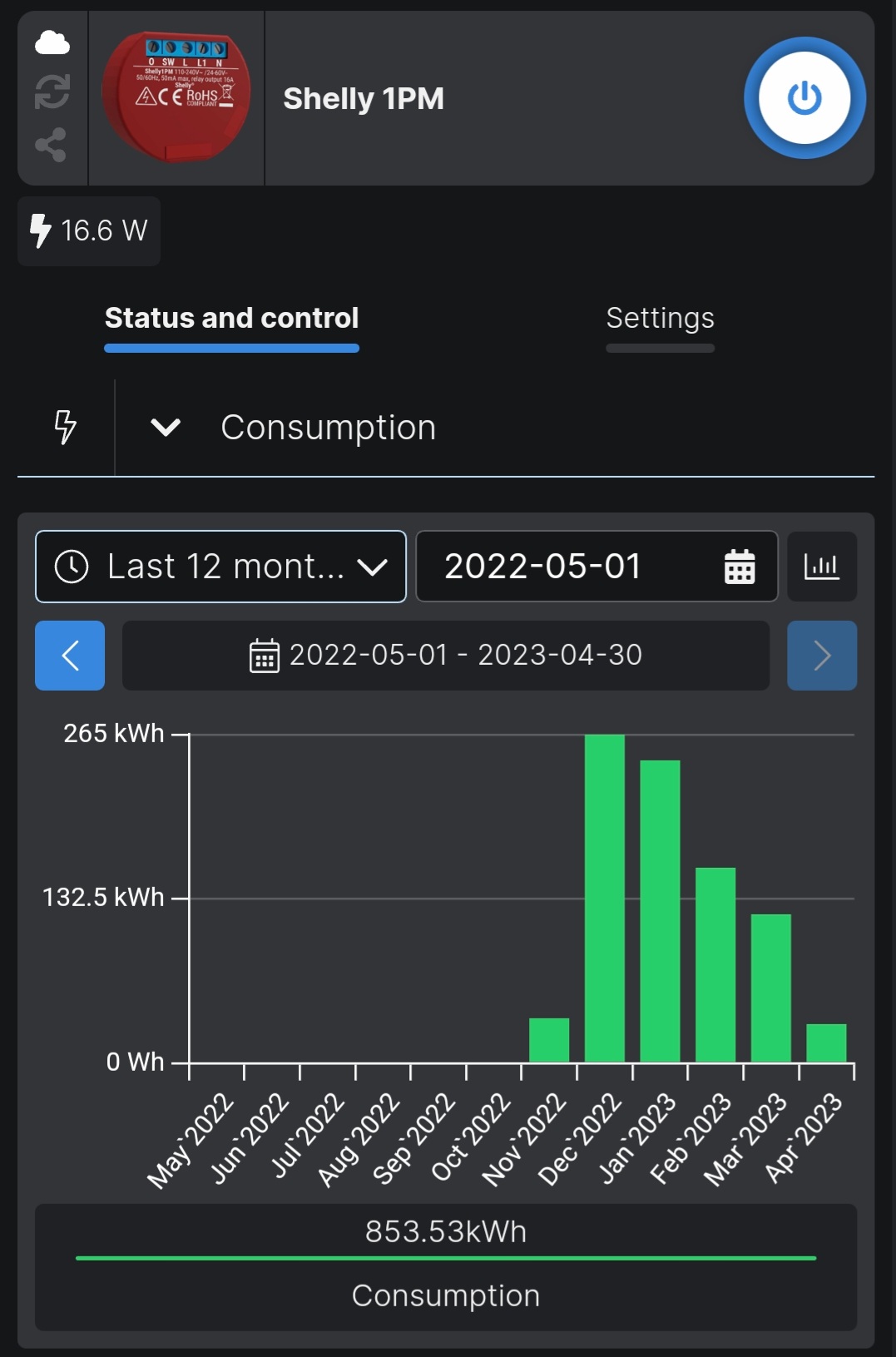896x1357 pixels.
Task: Click the 16.6 W power reading badge
Action: 89,231
